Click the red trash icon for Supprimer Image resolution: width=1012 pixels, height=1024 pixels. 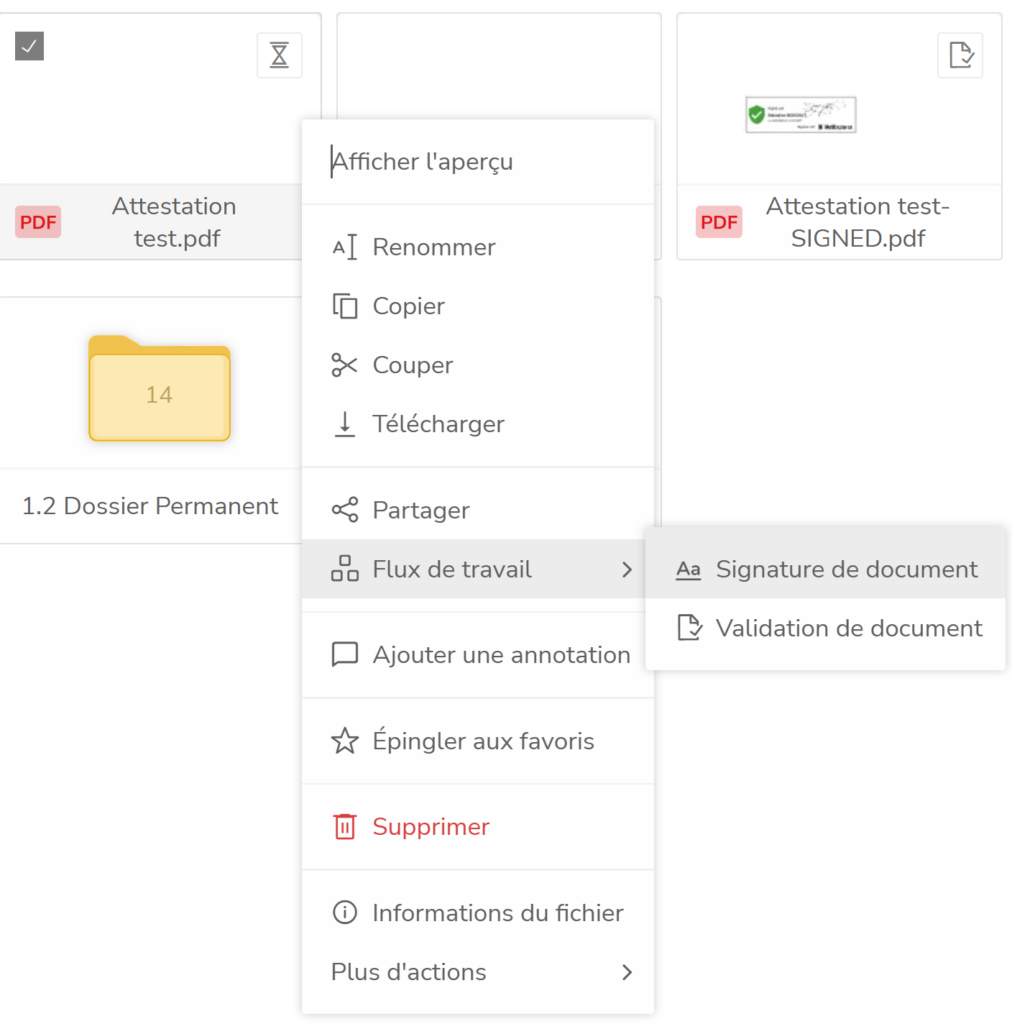(344, 827)
